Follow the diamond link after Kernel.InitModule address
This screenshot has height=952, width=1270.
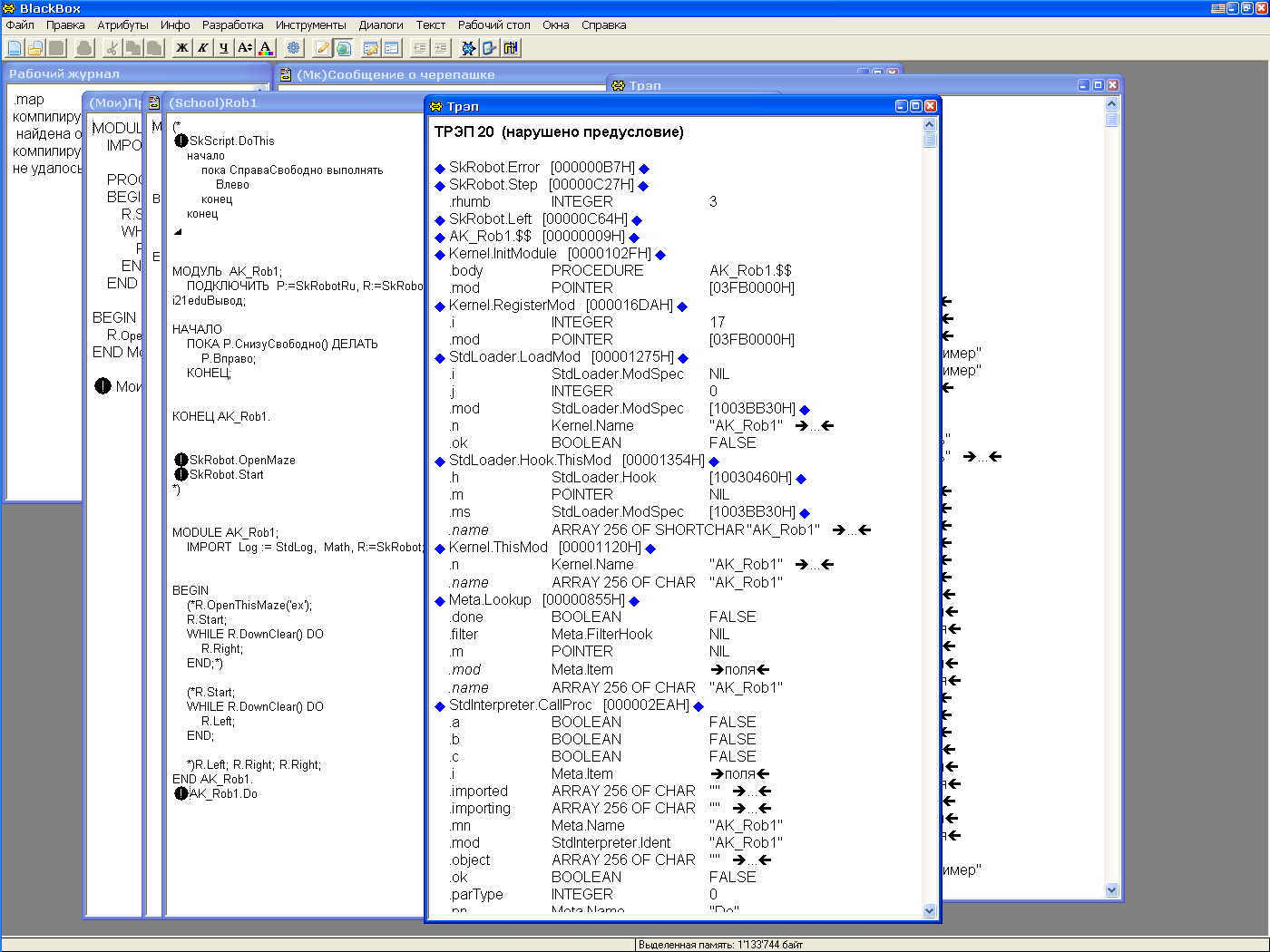pyautogui.click(x=660, y=255)
